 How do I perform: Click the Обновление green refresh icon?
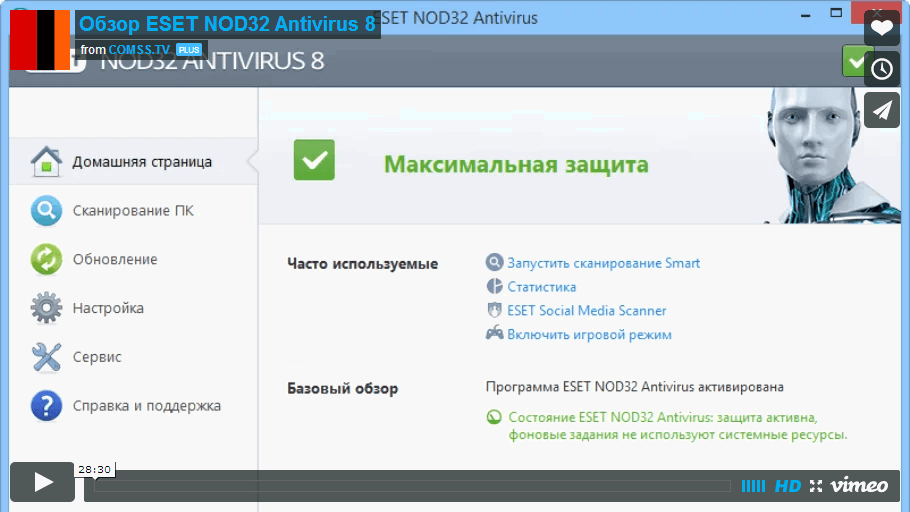point(46,259)
